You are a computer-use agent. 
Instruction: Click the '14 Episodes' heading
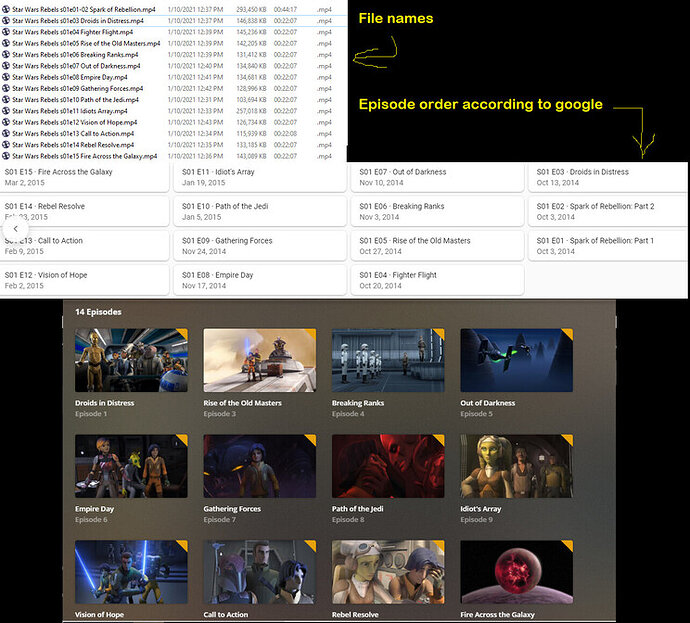(98, 312)
